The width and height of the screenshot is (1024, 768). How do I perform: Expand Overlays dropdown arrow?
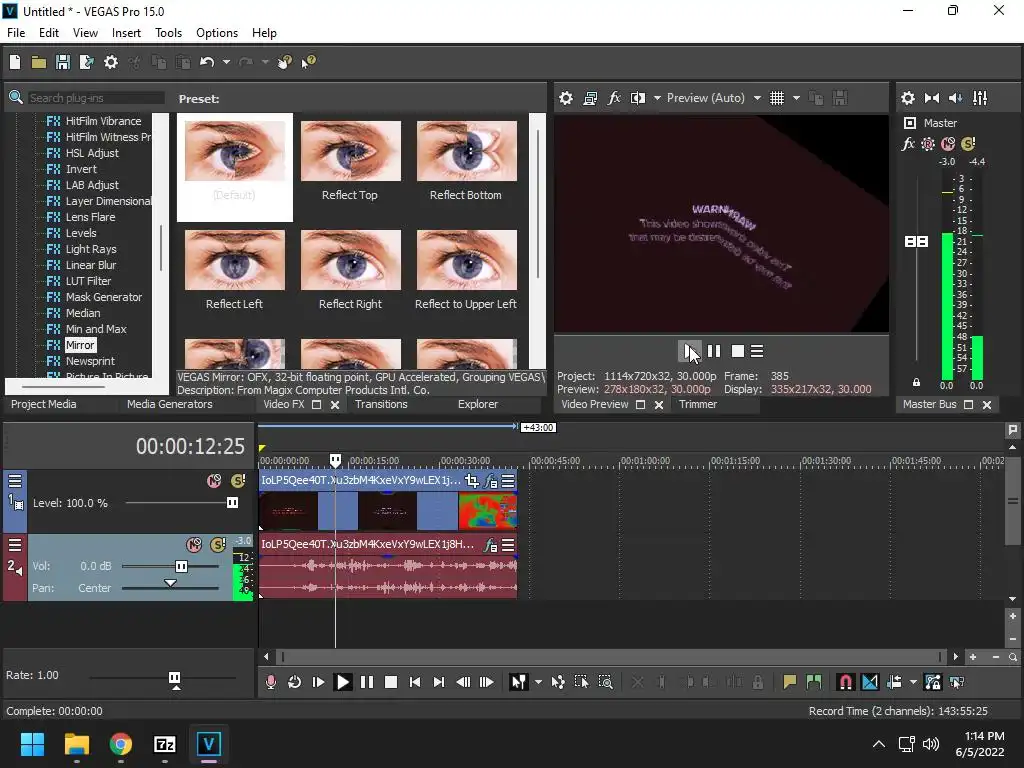796,98
